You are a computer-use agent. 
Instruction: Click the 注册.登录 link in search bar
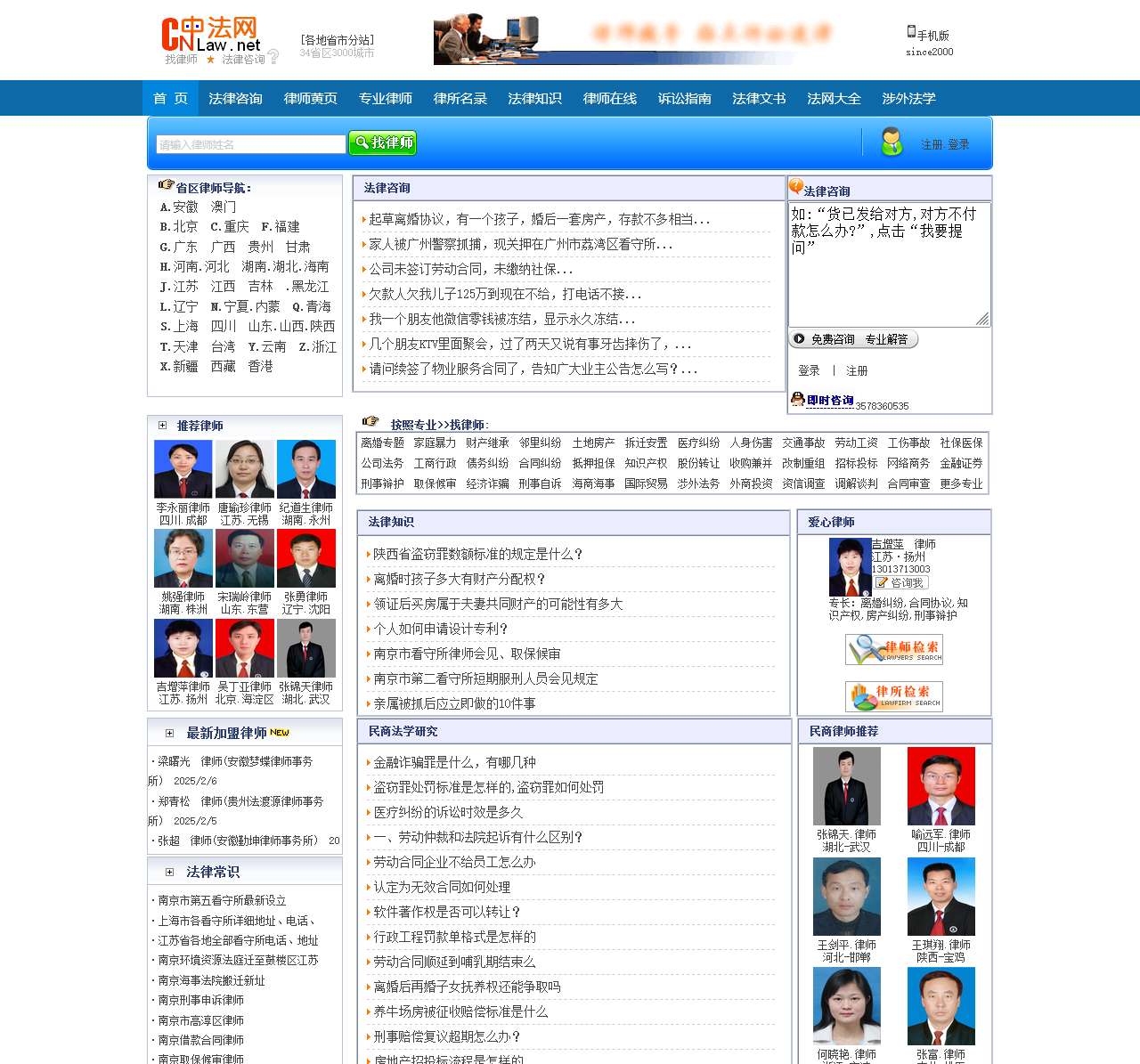click(945, 144)
